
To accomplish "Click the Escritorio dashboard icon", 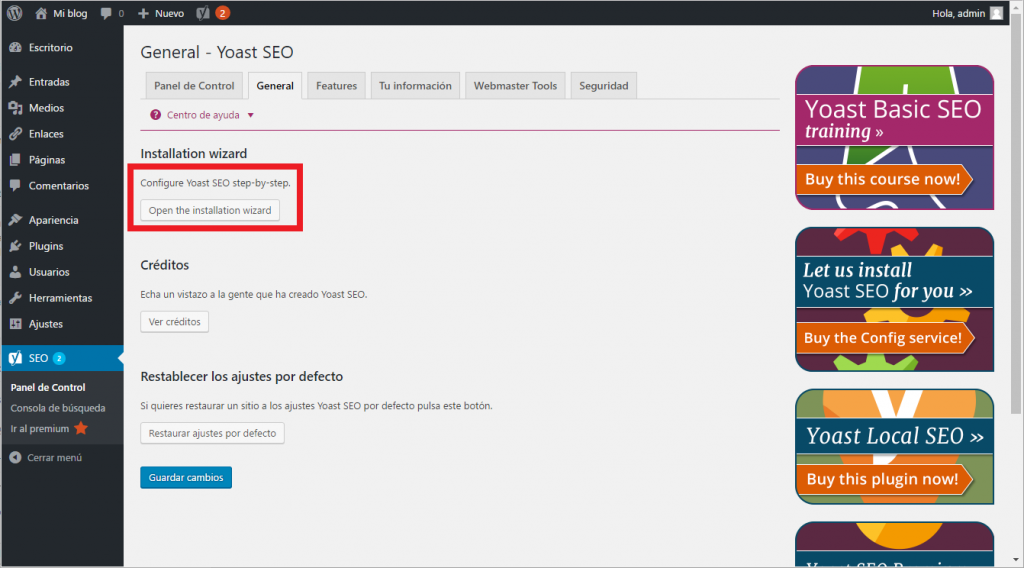I will [16, 48].
